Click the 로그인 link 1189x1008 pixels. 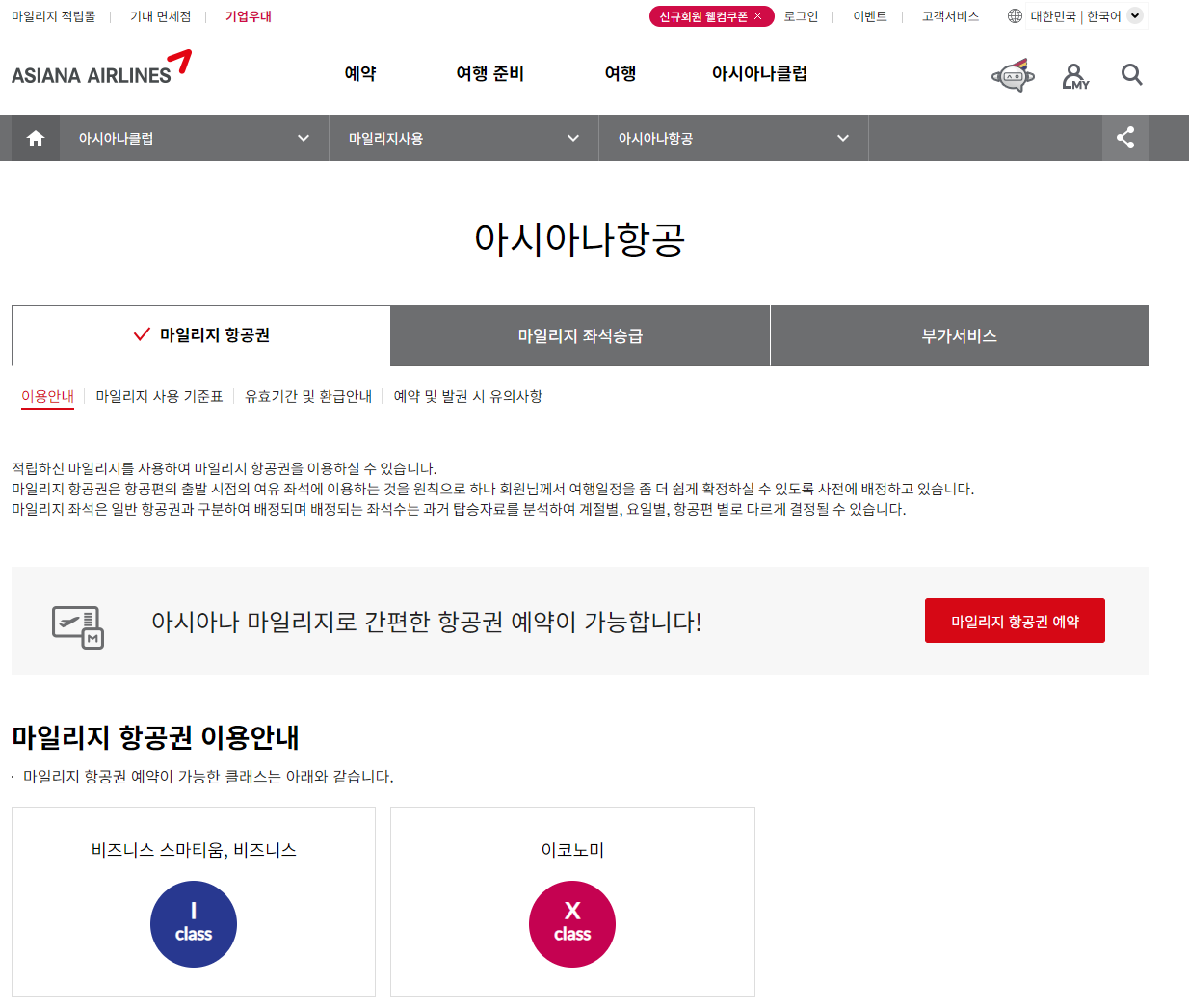801,16
